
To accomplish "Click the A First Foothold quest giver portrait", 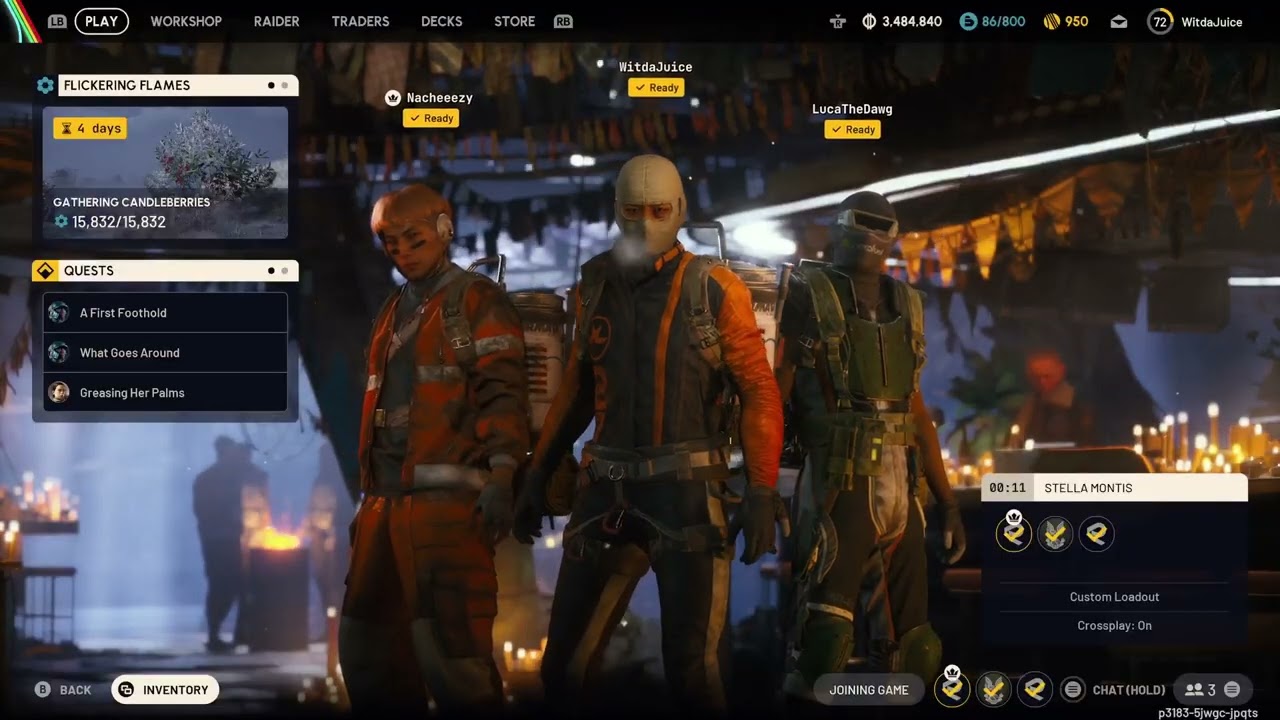I will [x=59, y=312].
